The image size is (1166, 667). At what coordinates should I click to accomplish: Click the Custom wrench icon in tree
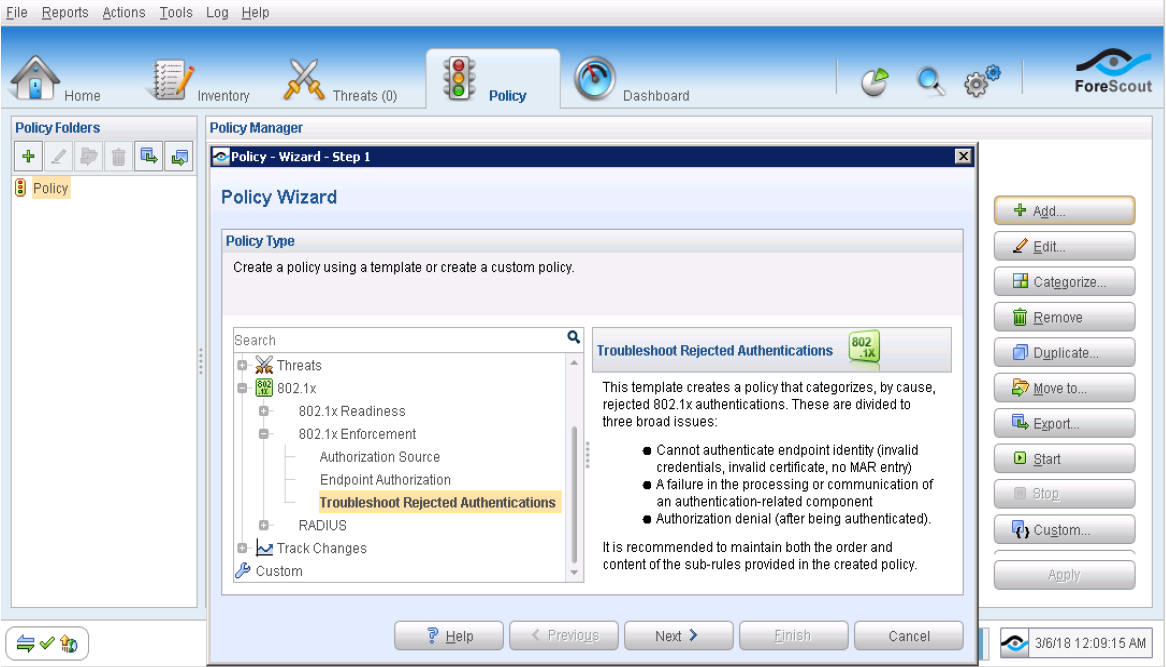(x=242, y=570)
